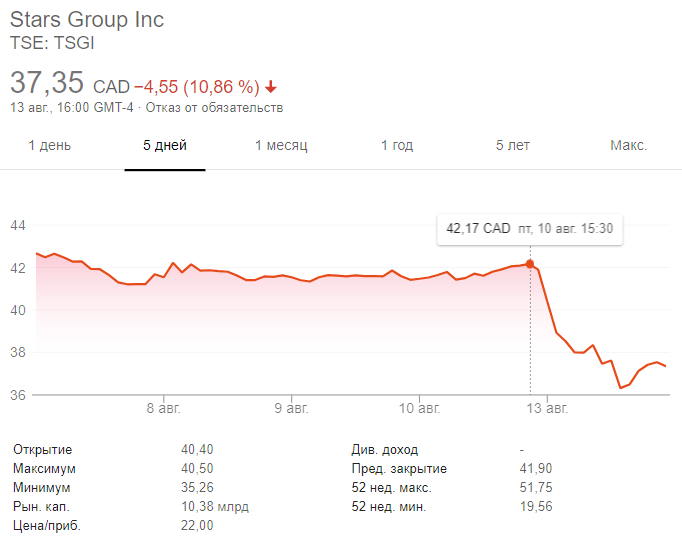Viewport: 682px width, 540px height.
Task: Open the "1 месяц" chart tab
Action: pos(281,146)
